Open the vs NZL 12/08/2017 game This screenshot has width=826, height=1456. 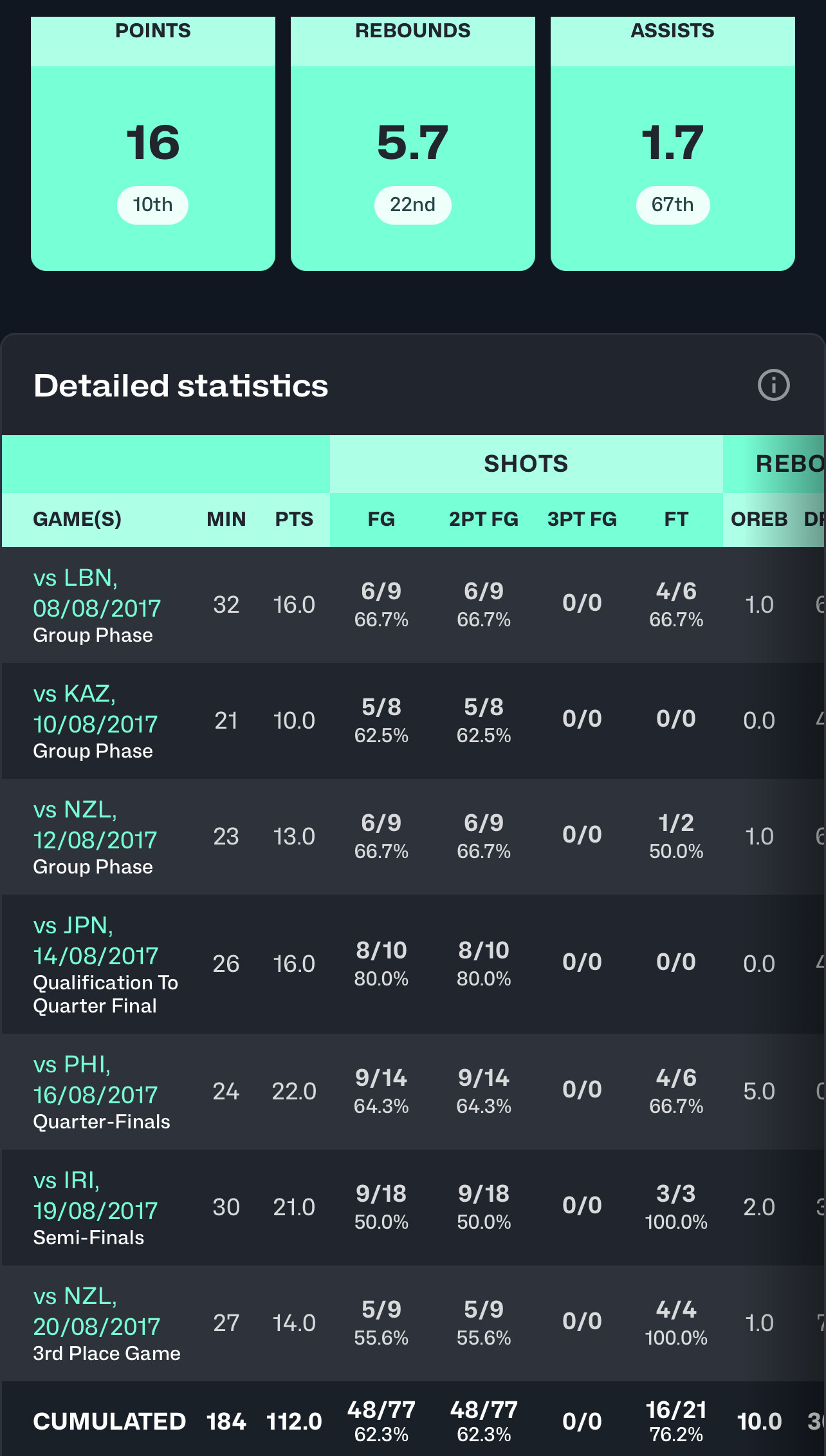pos(95,825)
